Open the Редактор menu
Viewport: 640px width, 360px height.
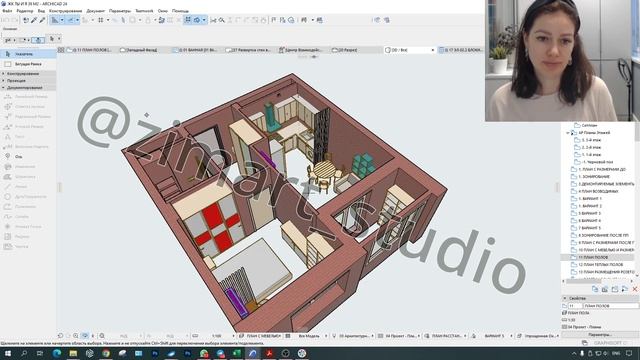24,11
